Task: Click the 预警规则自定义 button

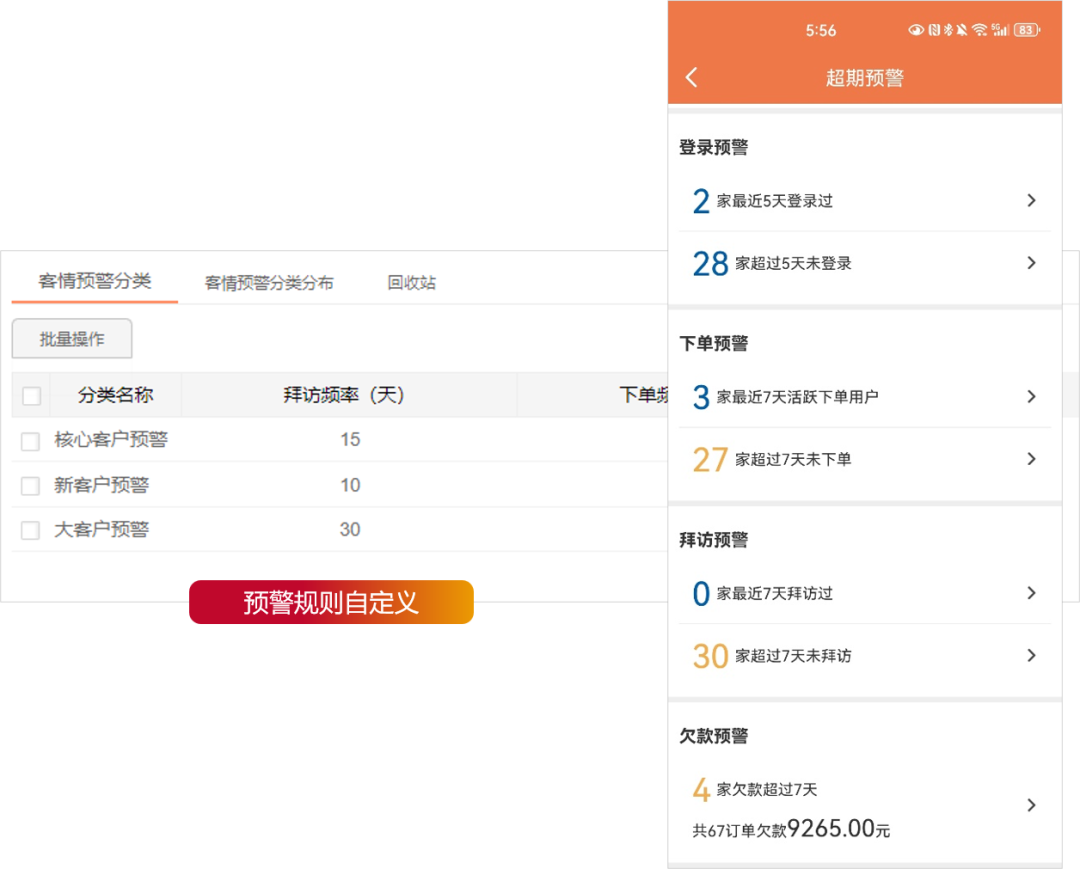Action: point(331,603)
